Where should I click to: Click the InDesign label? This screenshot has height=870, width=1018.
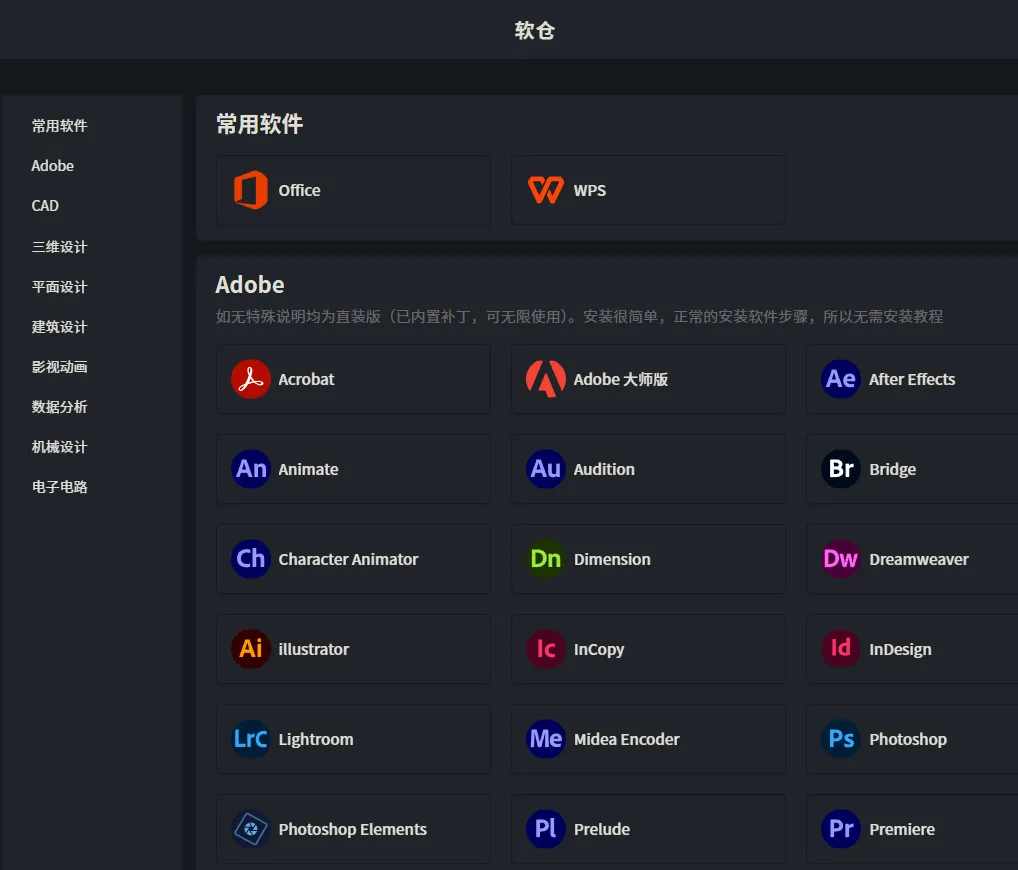(900, 649)
